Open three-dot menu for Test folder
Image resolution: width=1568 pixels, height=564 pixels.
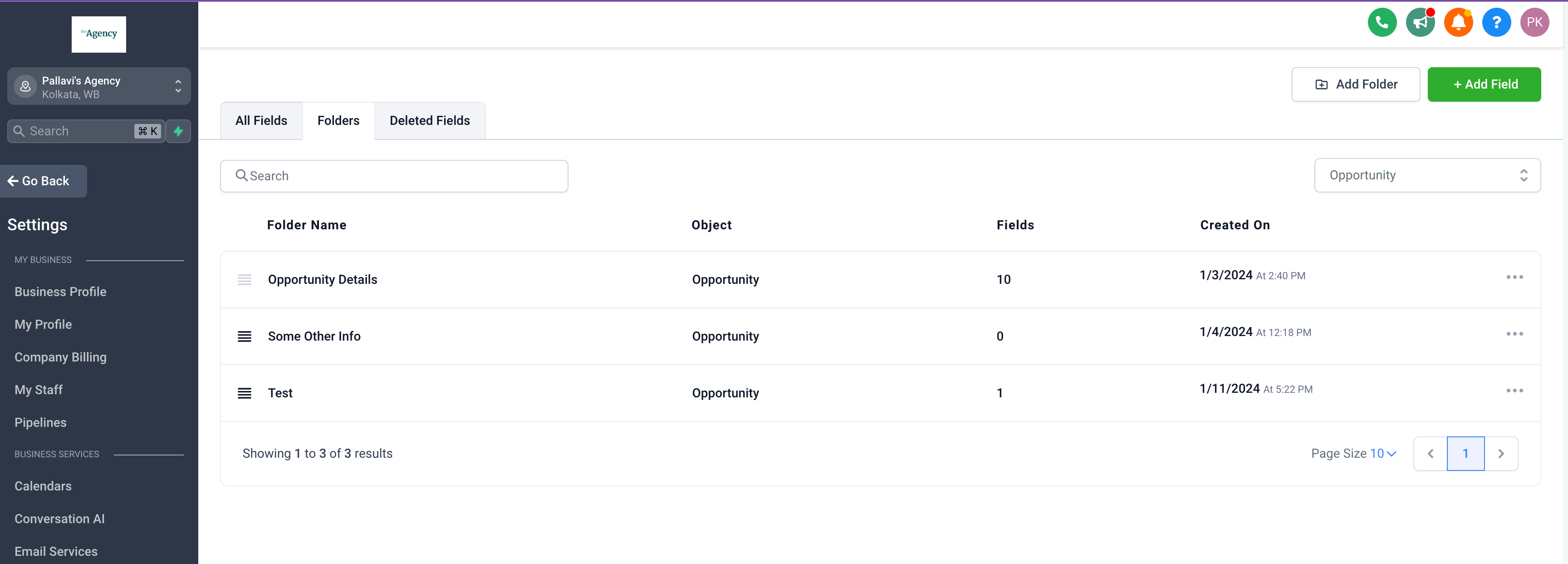1514,391
